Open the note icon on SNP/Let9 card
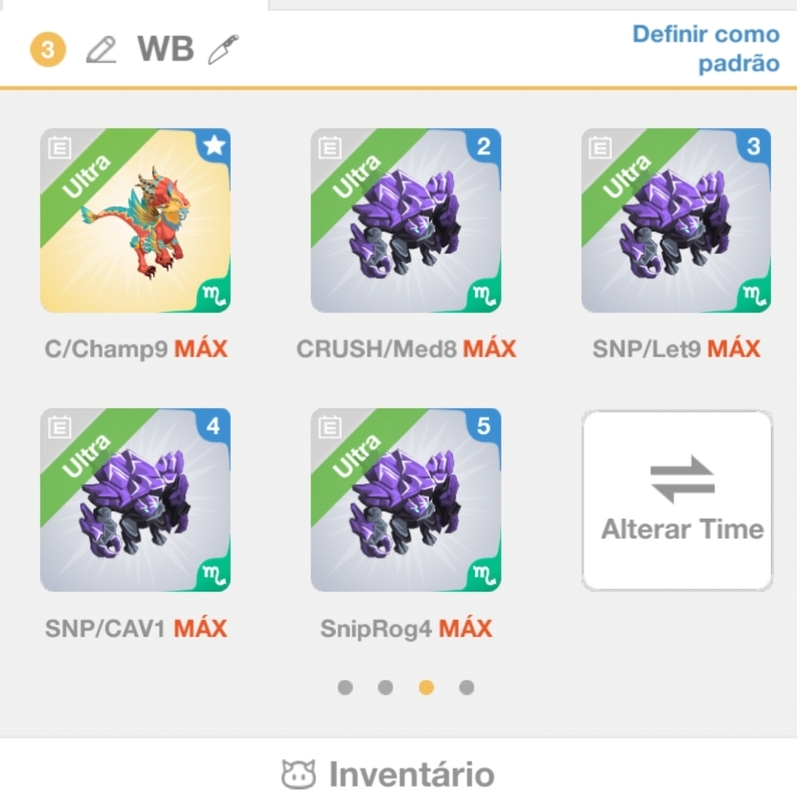Viewport: 797px width, 800px height. [x=600, y=148]
